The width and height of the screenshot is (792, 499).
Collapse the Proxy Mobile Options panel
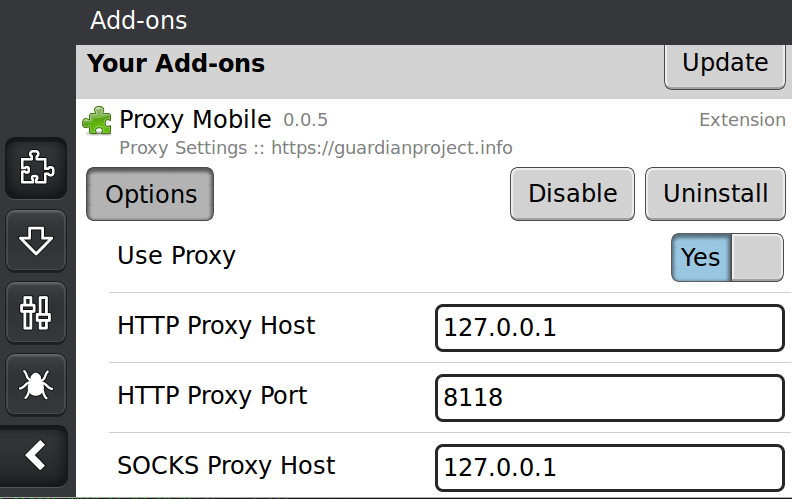(x=150, y=194)
